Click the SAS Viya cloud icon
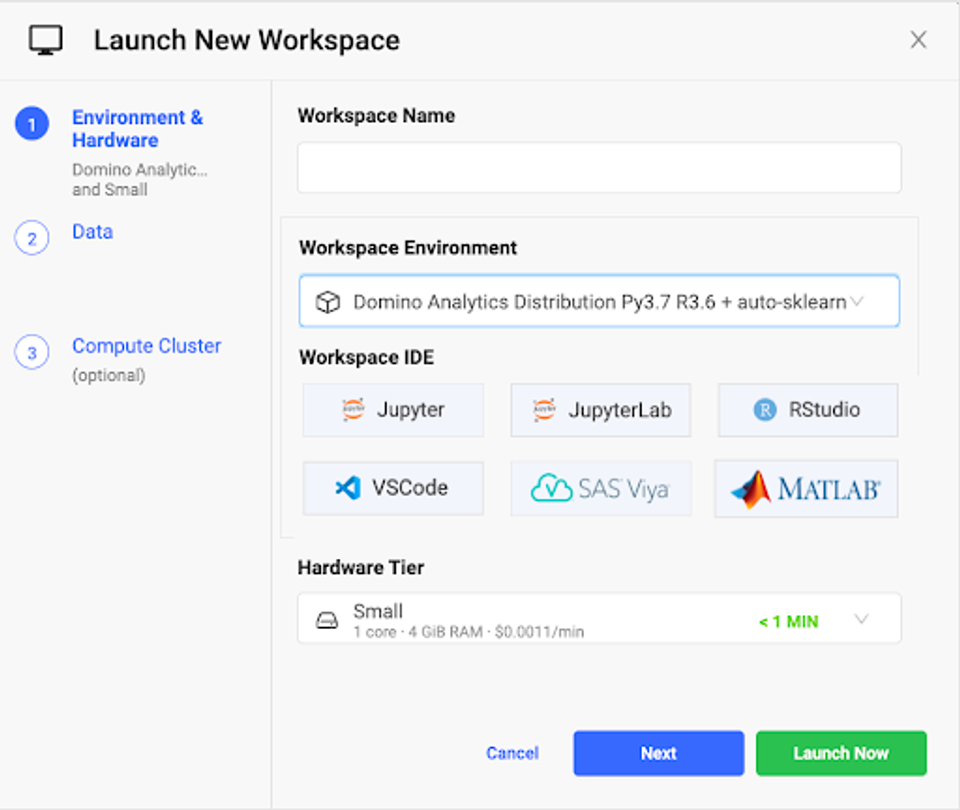The height and width of the screenshot is (810, 960). pyautogui.click(x=552, y=488)
